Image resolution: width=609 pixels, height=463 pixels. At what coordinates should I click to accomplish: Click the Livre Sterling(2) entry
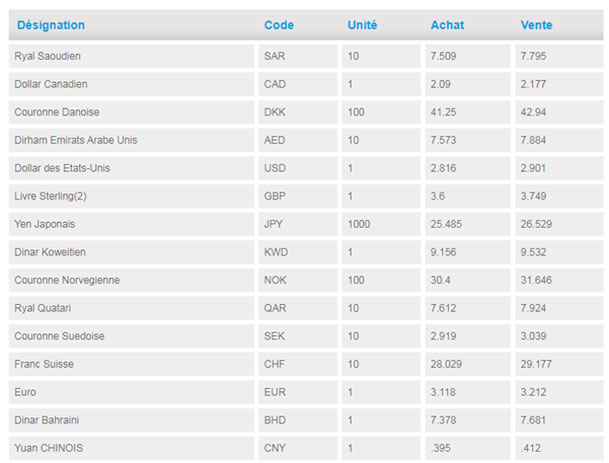pyautogui.click(x=52, y=196)
